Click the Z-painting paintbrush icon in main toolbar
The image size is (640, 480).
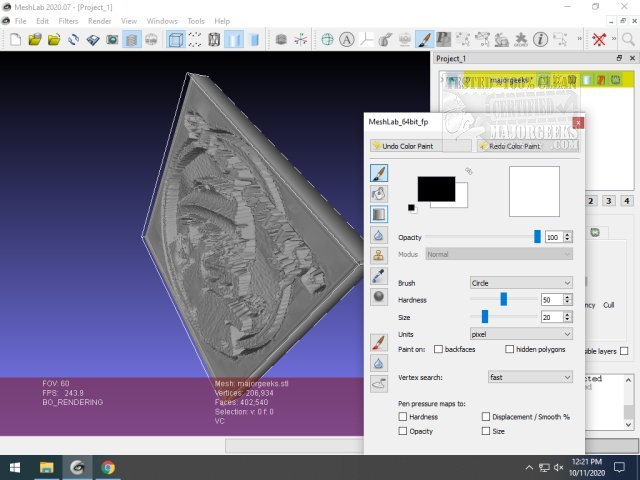(x=423, y=40)
